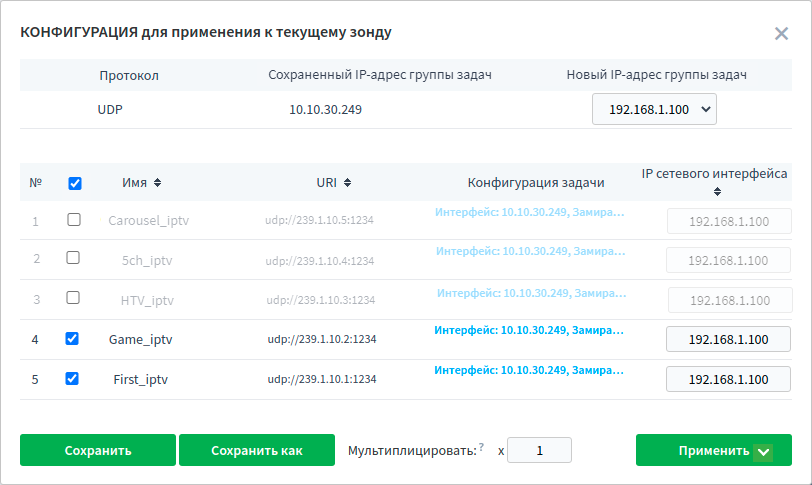812x485 pixels.
Task: Click the Мультиплицировать help question mark
Action: [x=482, y=447]
